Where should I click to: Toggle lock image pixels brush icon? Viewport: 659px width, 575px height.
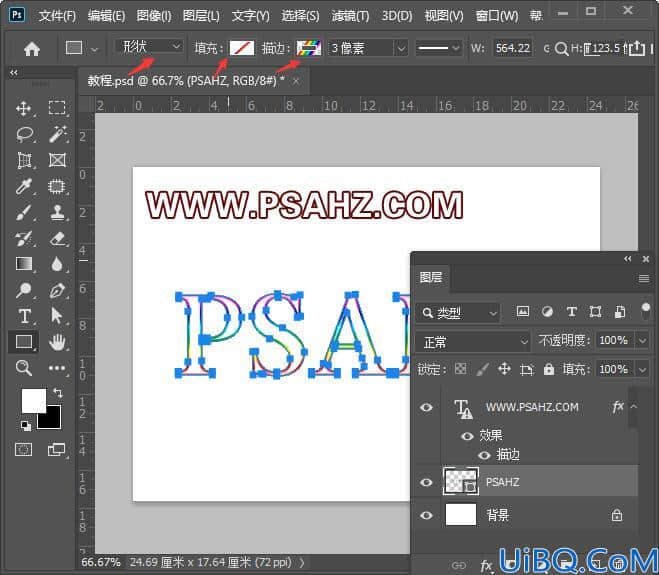point(483,369)
